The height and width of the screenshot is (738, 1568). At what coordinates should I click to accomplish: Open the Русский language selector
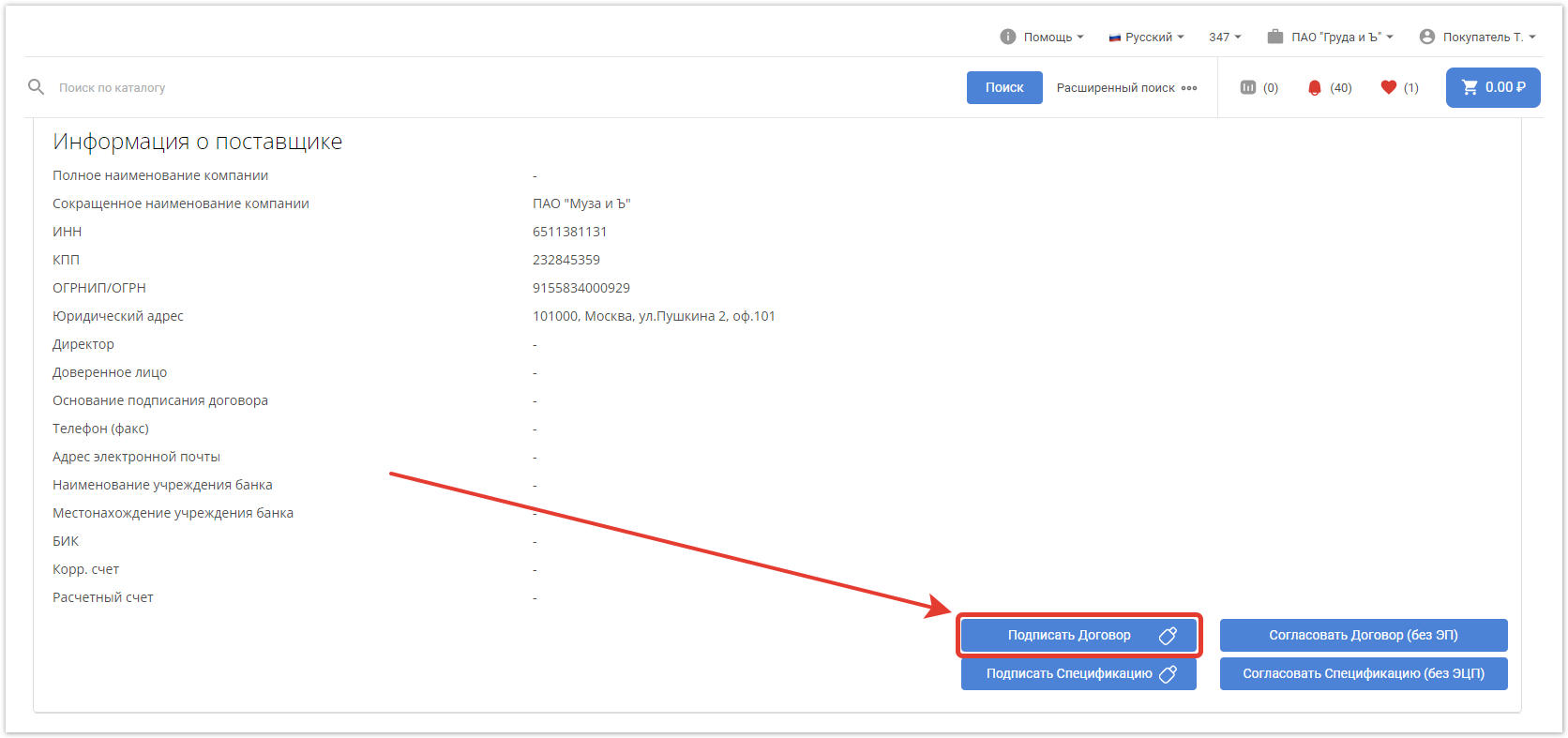pyautogui.click(x=1147, y=37)
